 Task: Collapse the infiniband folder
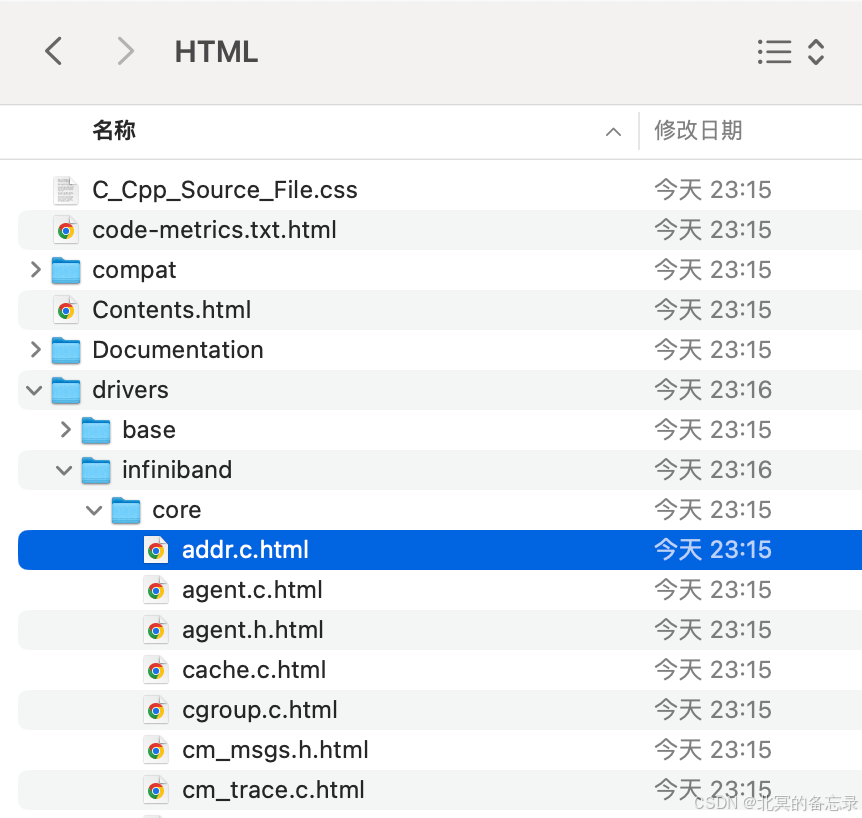pyautogui.click(x=64, y=471)
